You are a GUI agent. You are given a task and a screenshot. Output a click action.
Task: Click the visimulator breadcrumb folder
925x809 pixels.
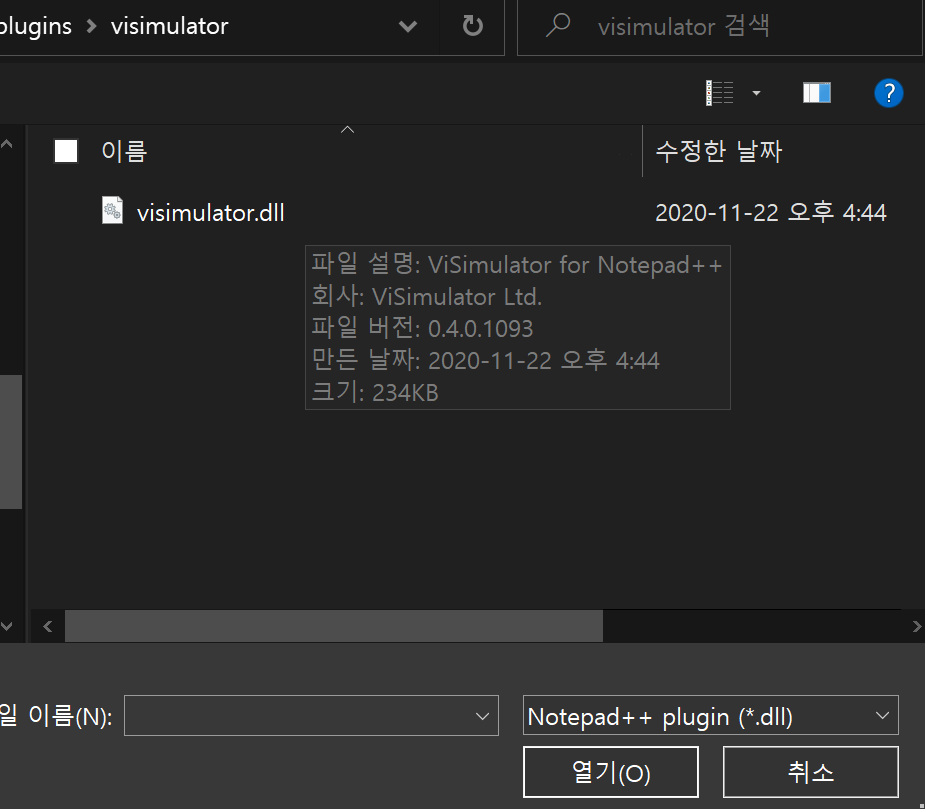pos(169,27)
